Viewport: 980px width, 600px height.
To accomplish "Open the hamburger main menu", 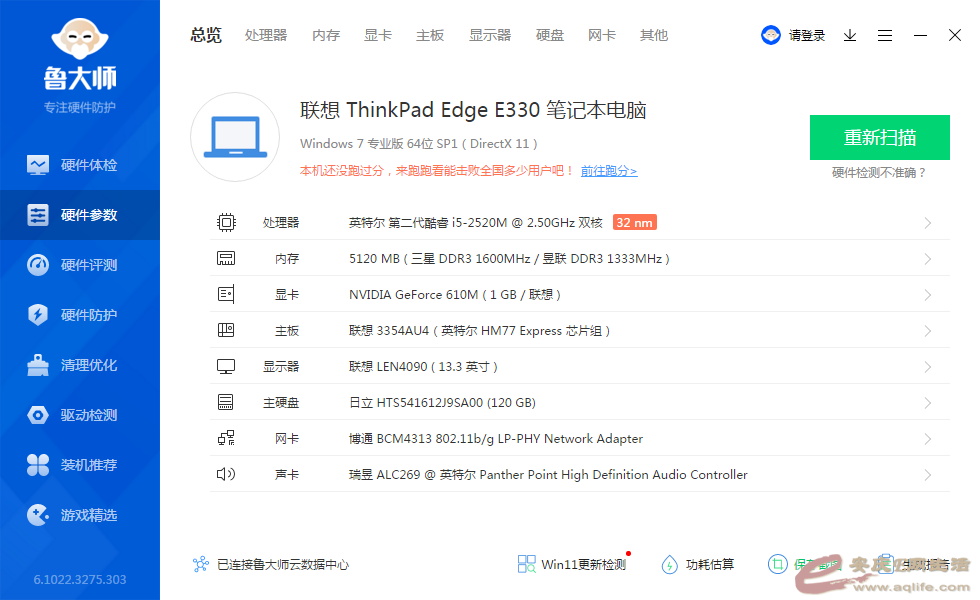I will click(x=885, y=35).
